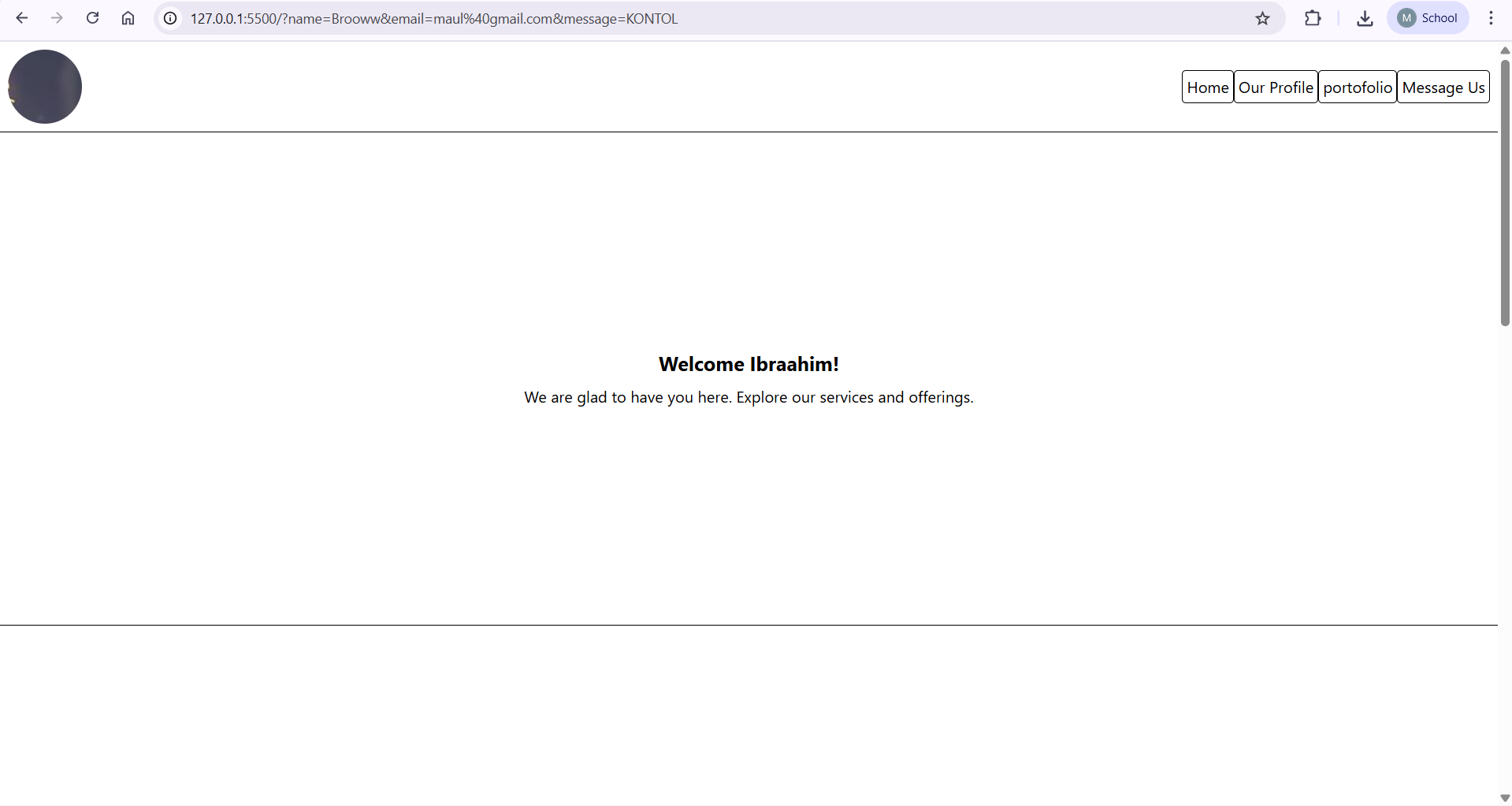The width and height of the screenshot is (1512, 806).
Task: Open the Our Profile menu item
Action: click(1276, 87)
